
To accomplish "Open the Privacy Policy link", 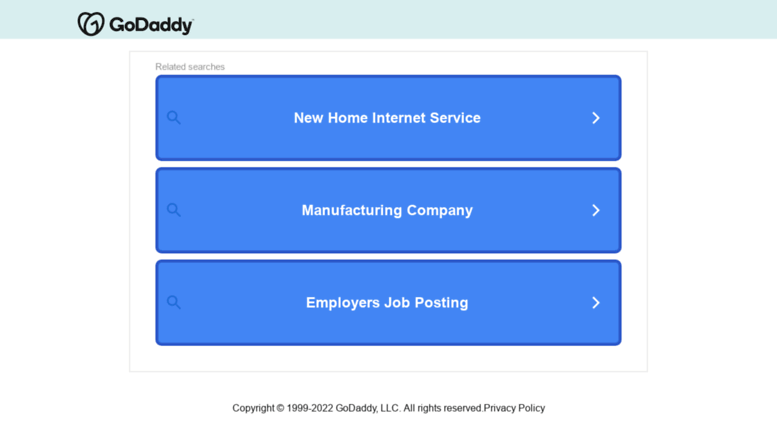I will 514,408.
